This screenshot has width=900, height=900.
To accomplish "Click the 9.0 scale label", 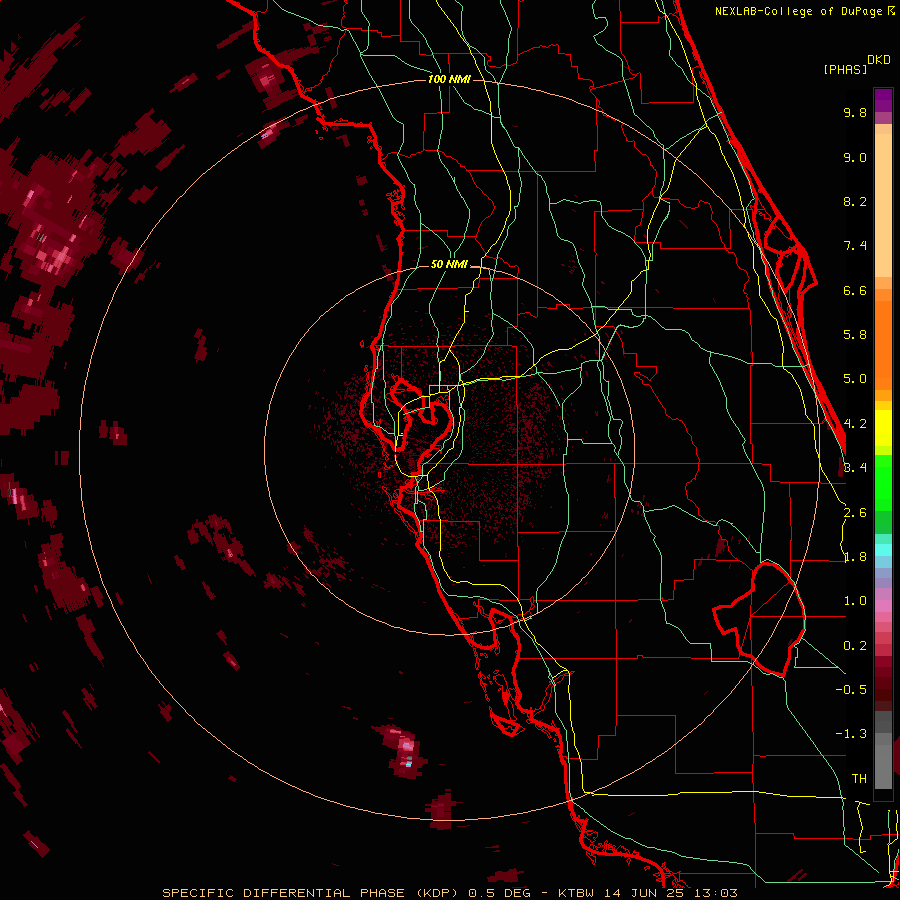I will click(x=855, y=157).
